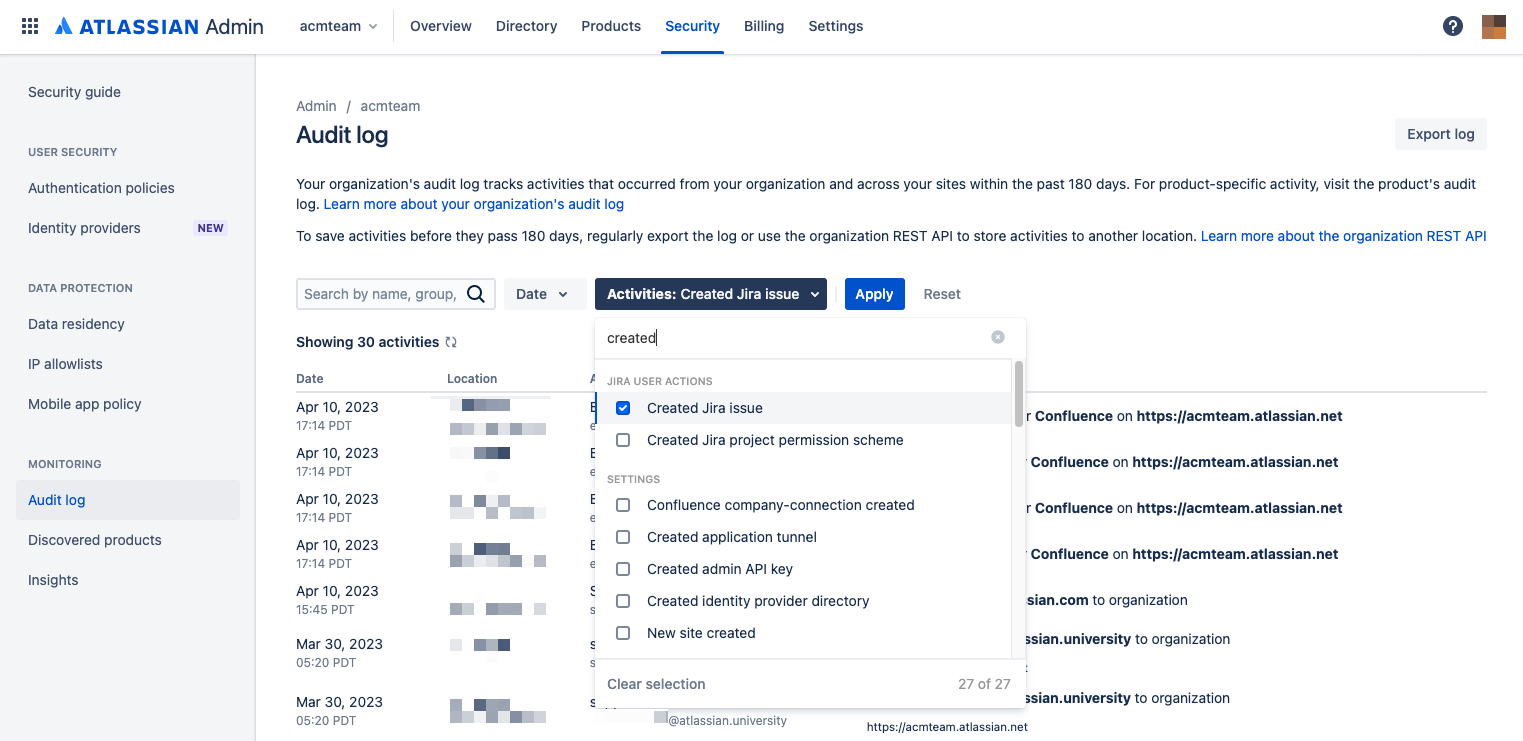Select Identity providers in the sidebar
1523x741 pixels.
click(84, 227)
